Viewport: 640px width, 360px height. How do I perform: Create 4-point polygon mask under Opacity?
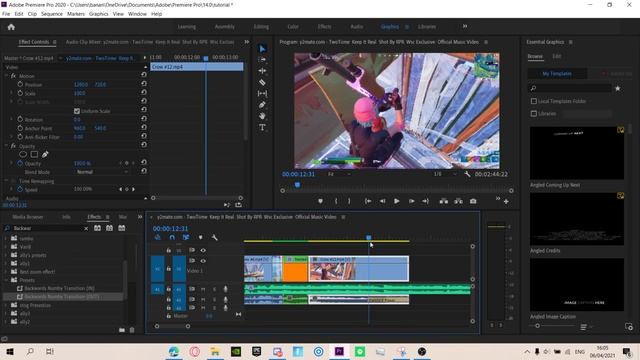(x=34, y=154)
